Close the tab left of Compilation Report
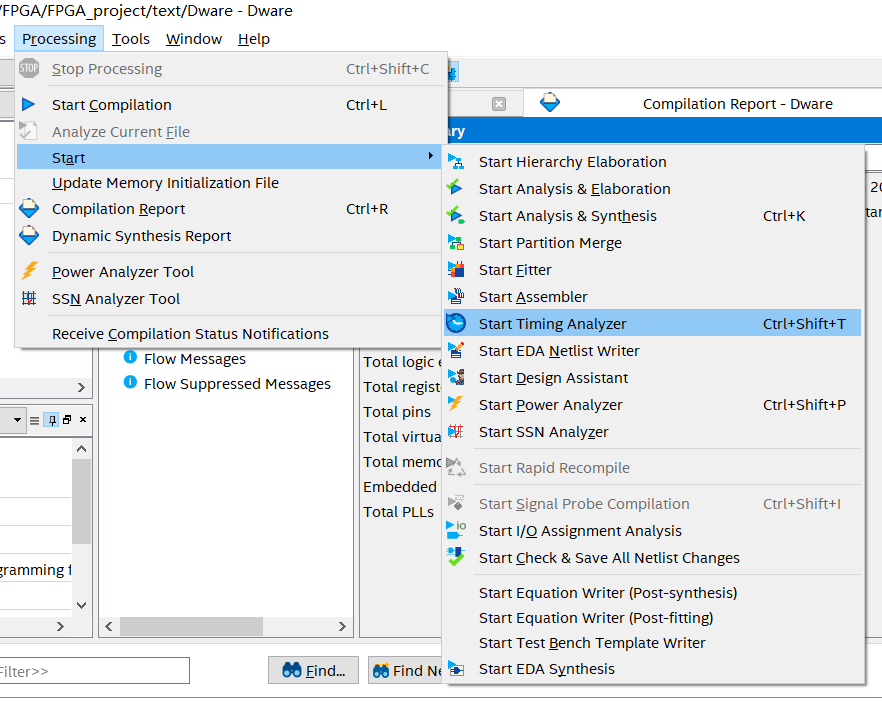The image size is (882, 701). 499,104
